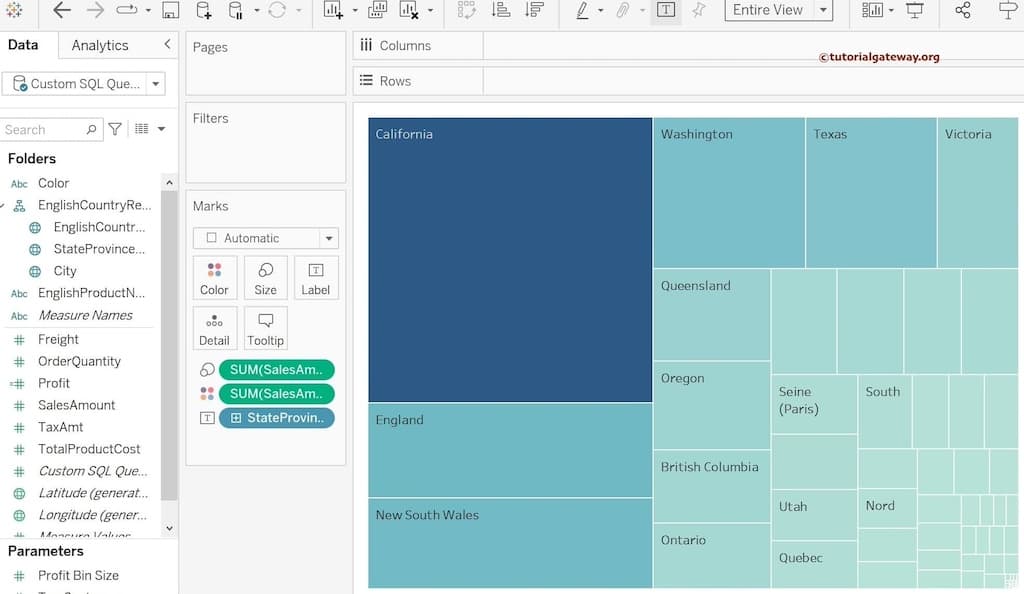The width and height of the screenshot is (1024, 594).
Task: Click the New Worksheet icon
Action: 333,10
